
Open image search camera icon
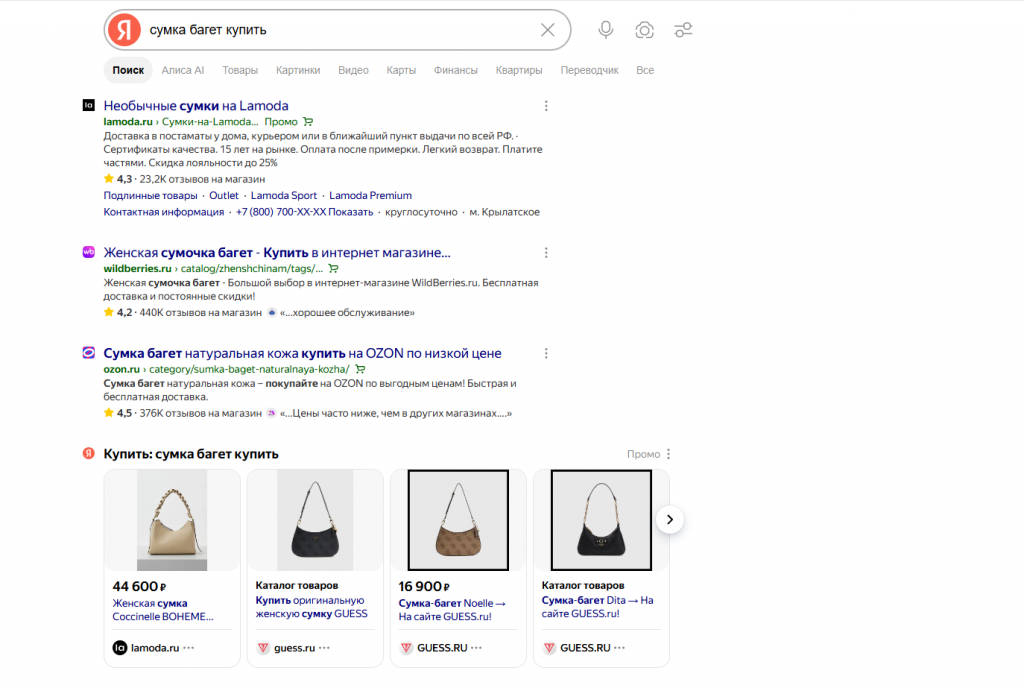pyautogui.click(x=645, y=30)
